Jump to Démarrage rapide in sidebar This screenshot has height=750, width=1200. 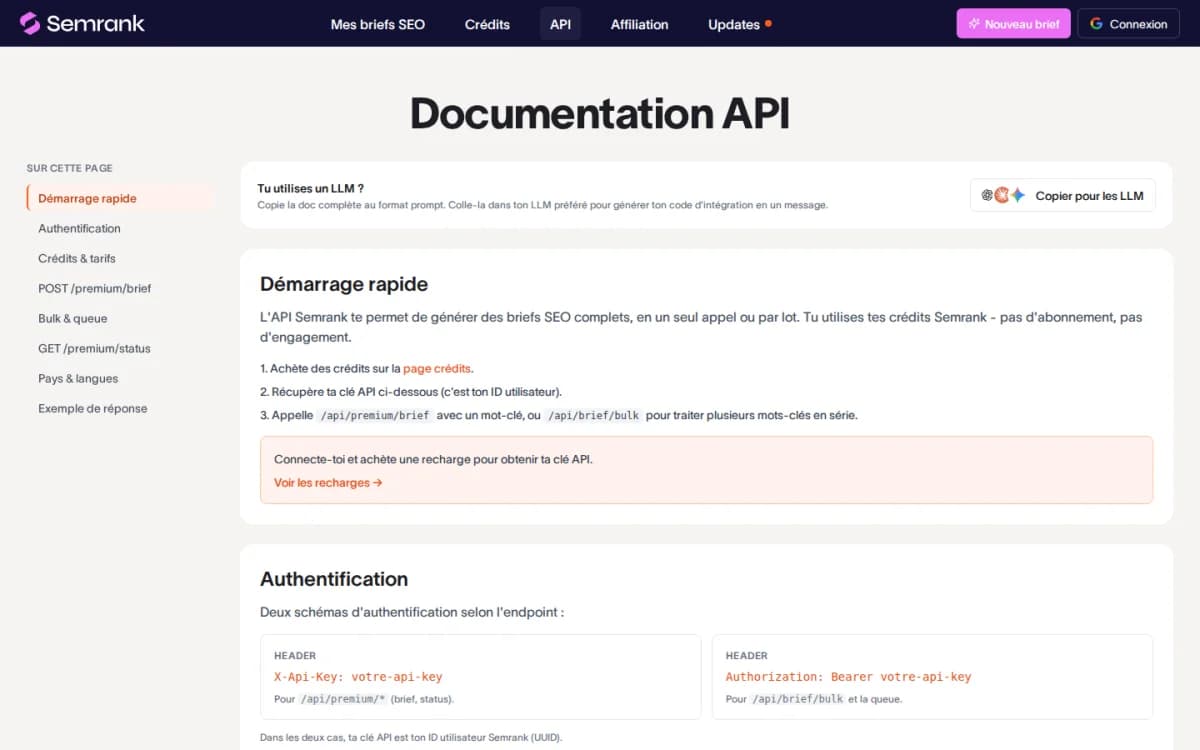point(121,198)
